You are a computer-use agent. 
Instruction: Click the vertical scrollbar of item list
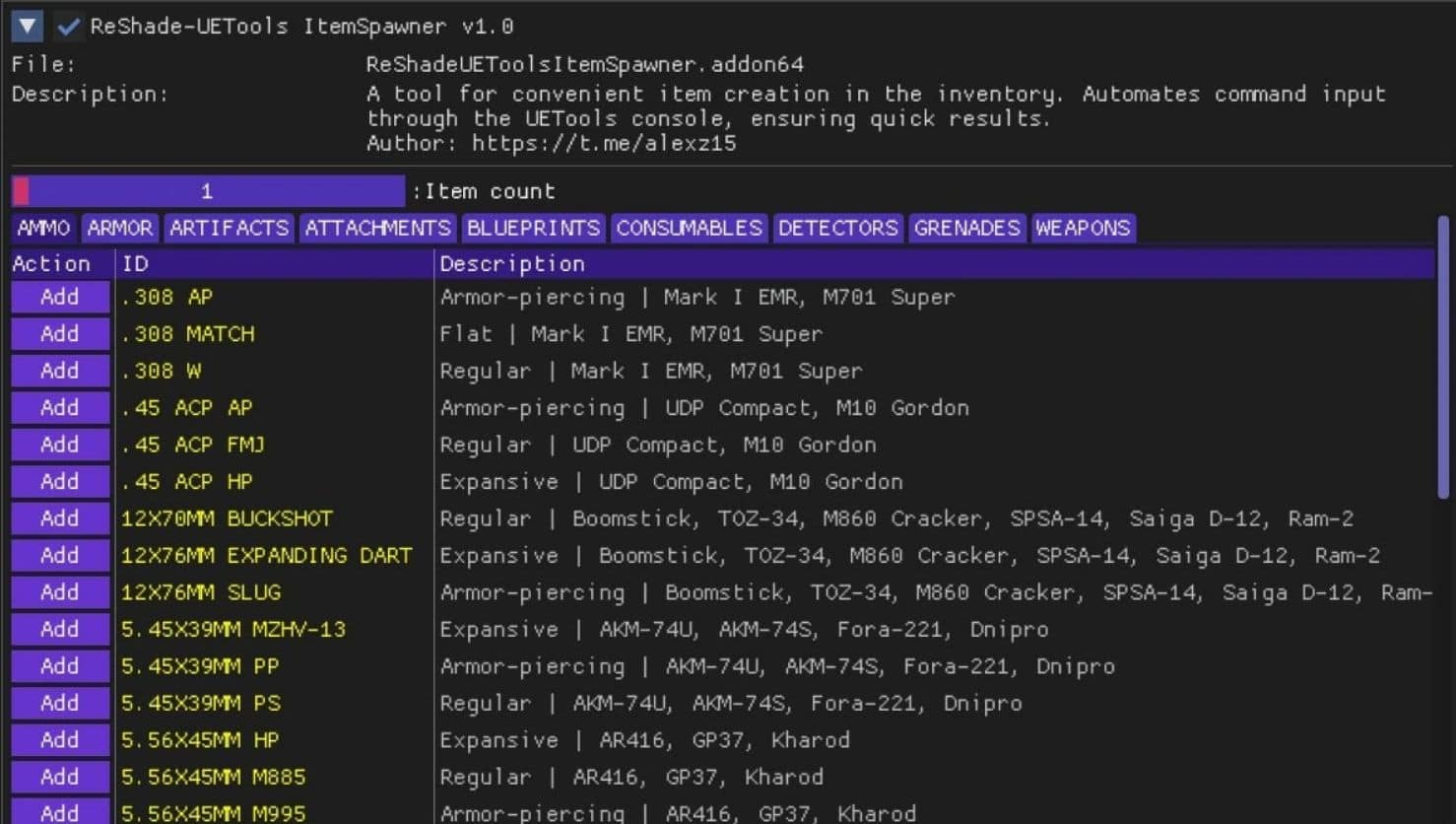1443,355
